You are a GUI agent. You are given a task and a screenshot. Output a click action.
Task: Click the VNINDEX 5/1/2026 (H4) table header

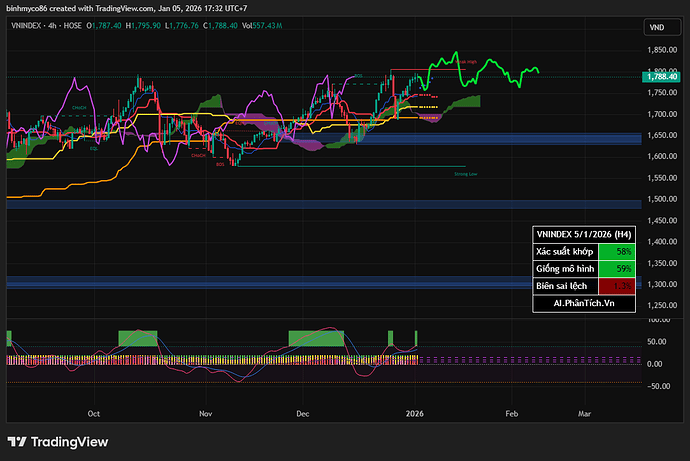pyautogui.click(x=583, y=233)
